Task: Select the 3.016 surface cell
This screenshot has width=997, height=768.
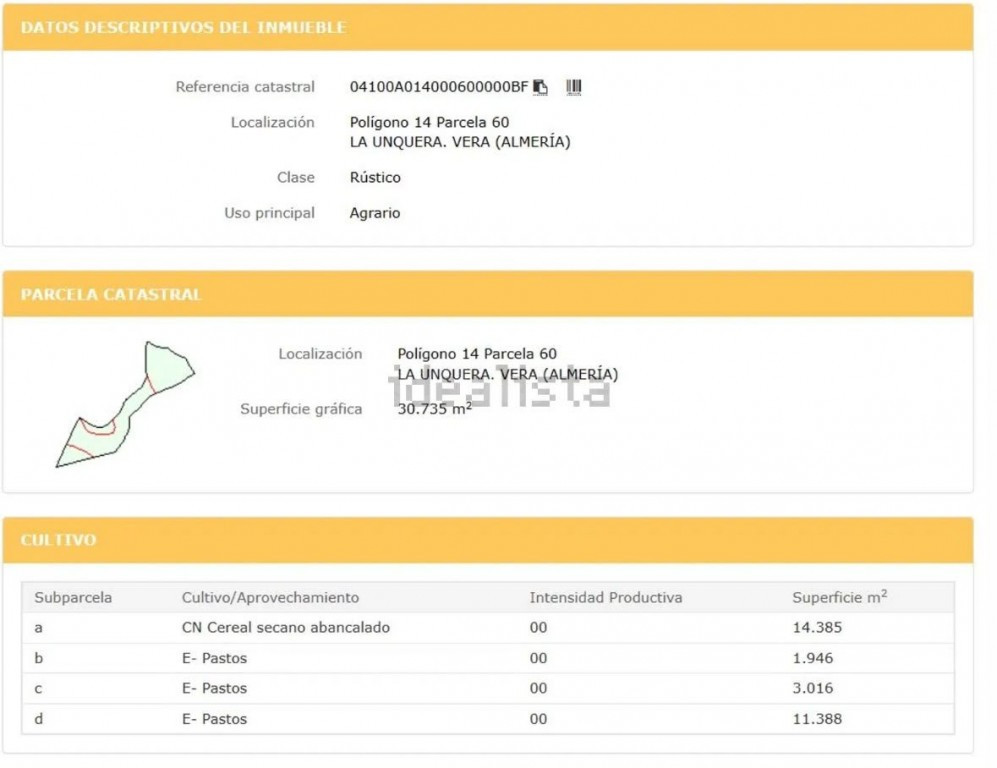Action: point(813,688)
